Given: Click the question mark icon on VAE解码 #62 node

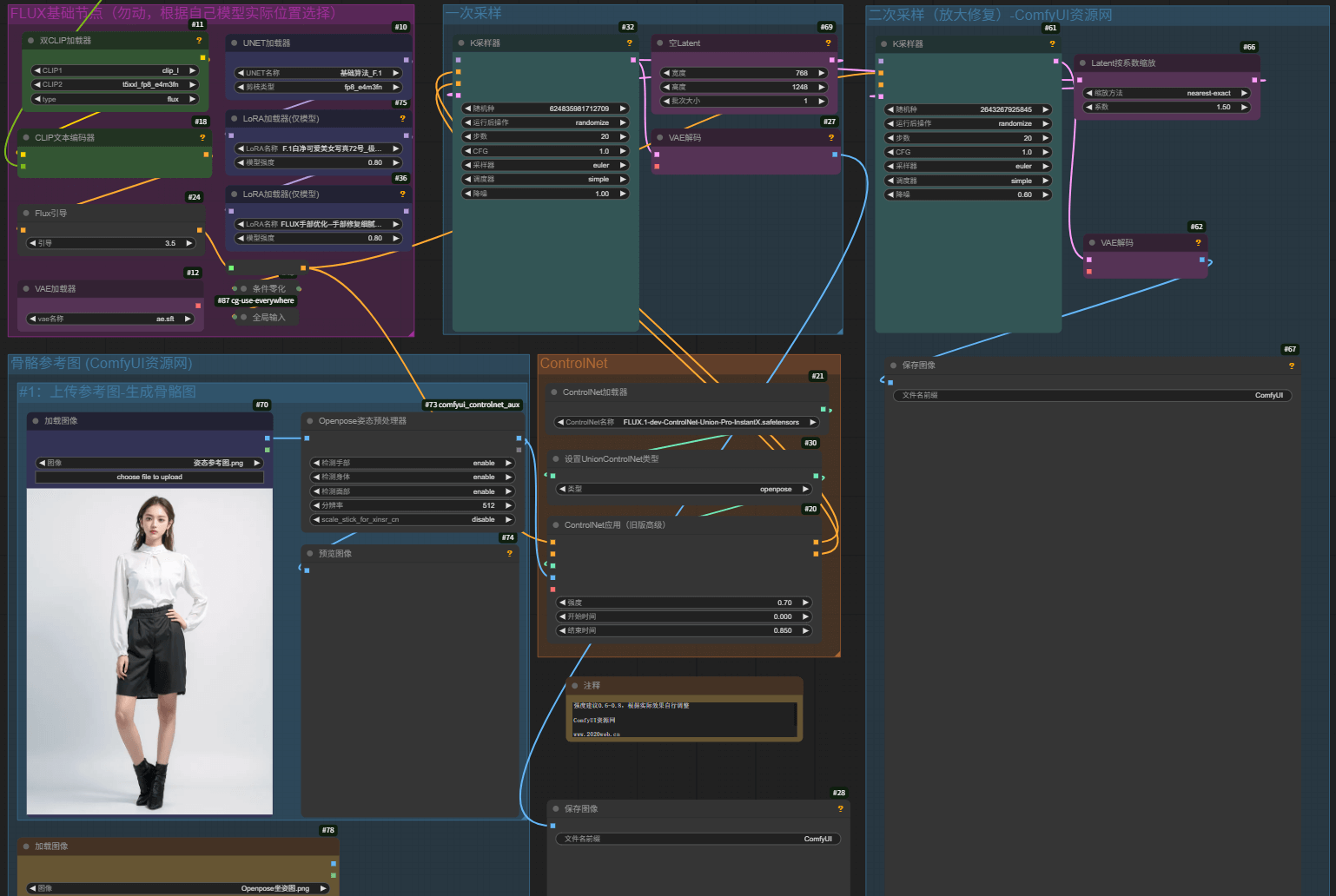Looking at the screenshot, I should (1198, 243).
